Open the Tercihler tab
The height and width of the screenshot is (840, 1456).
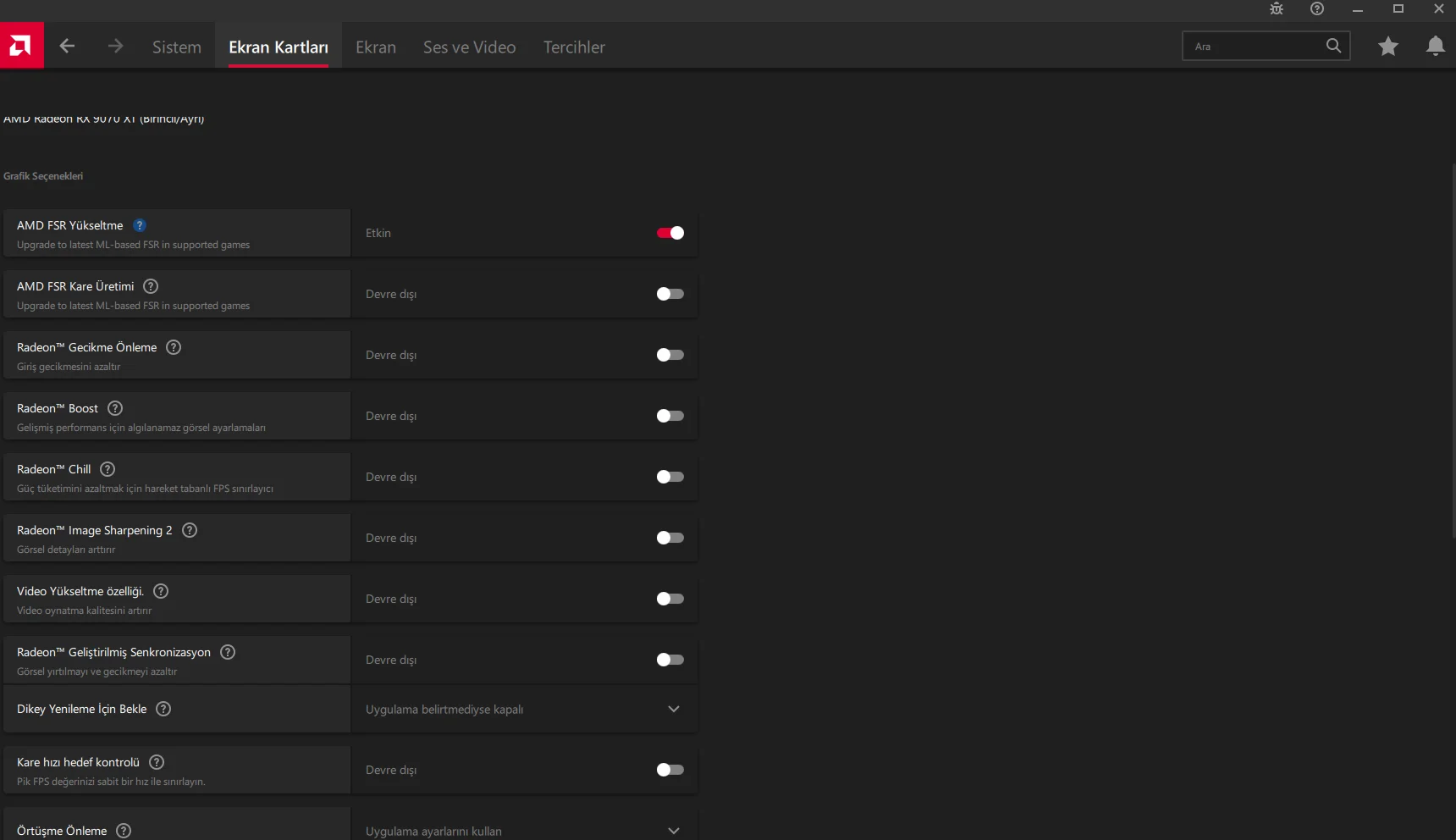tap(574, 47)
